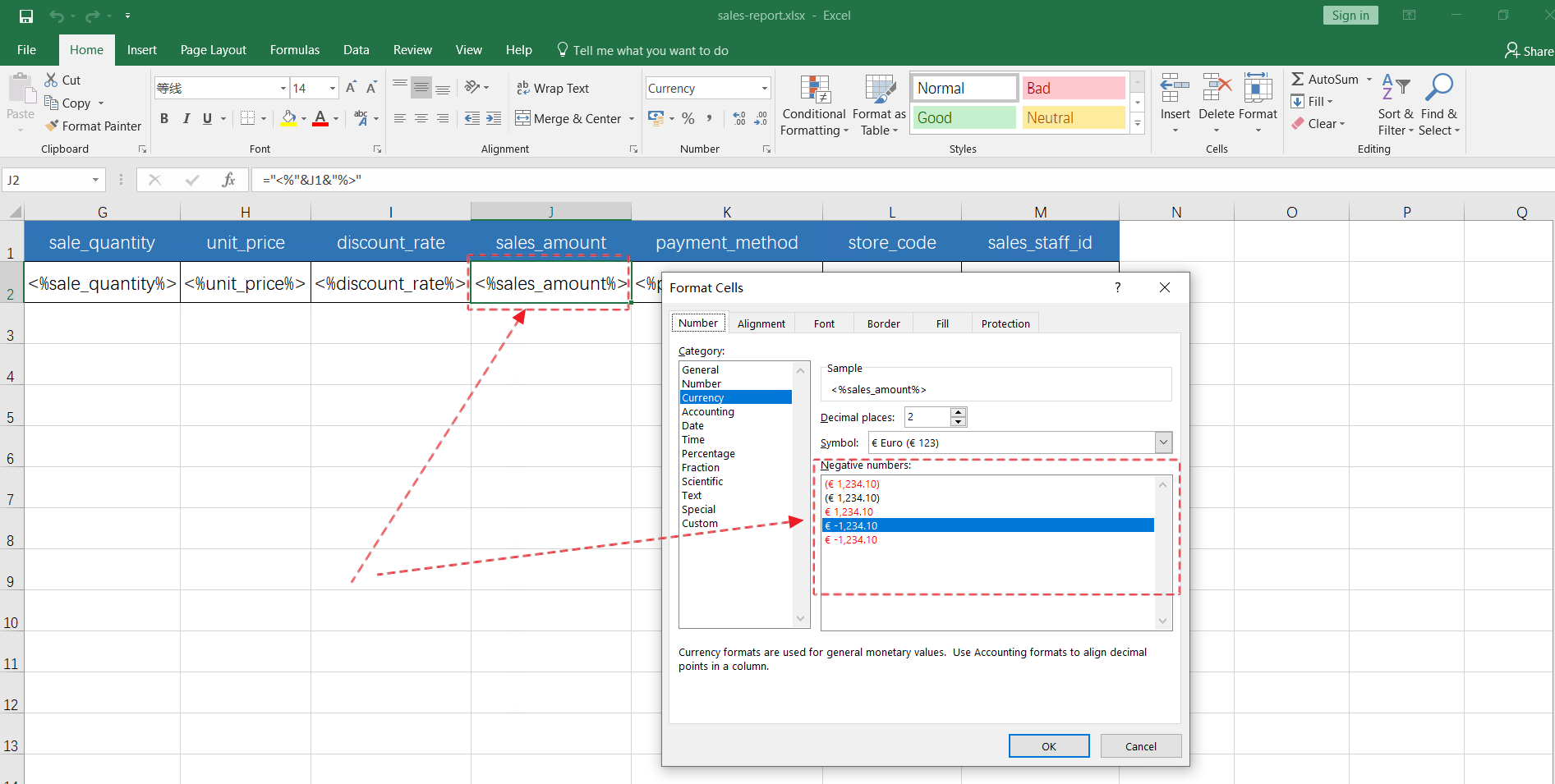Click Increase Indent icon
The height and width of the screenshot is (784, 1555).
[494, 118]
